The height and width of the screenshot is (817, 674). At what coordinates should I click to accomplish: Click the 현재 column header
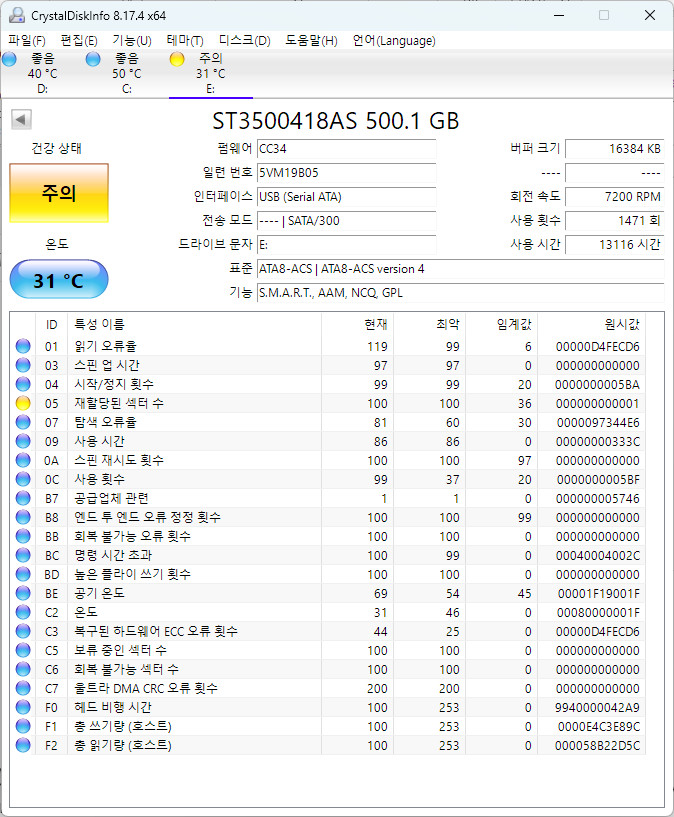pos(357,325)
